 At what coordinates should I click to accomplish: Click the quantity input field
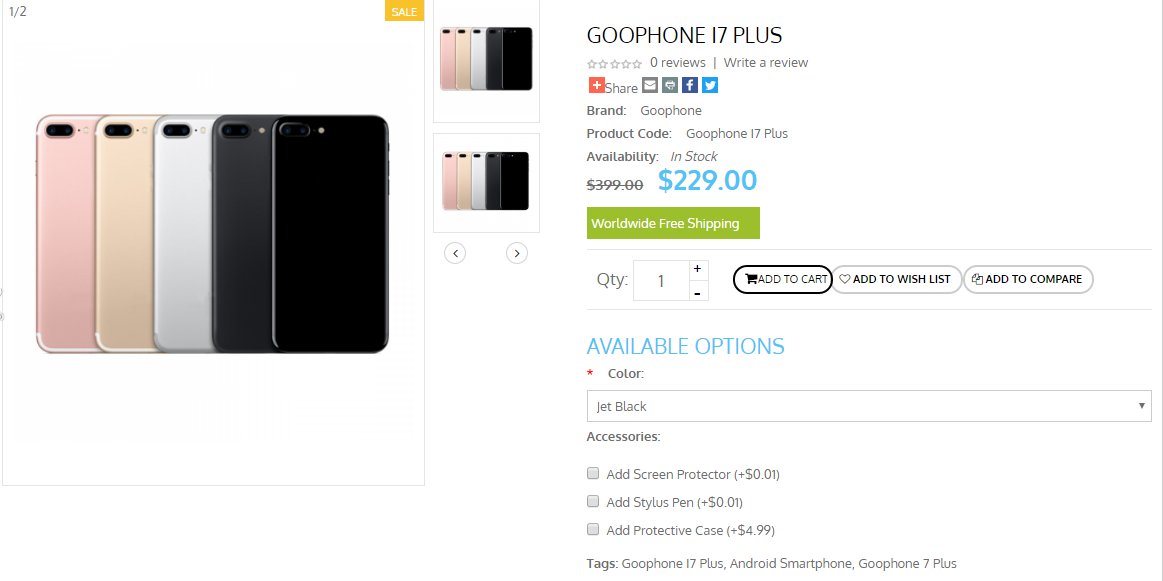[x=660, y=281]
